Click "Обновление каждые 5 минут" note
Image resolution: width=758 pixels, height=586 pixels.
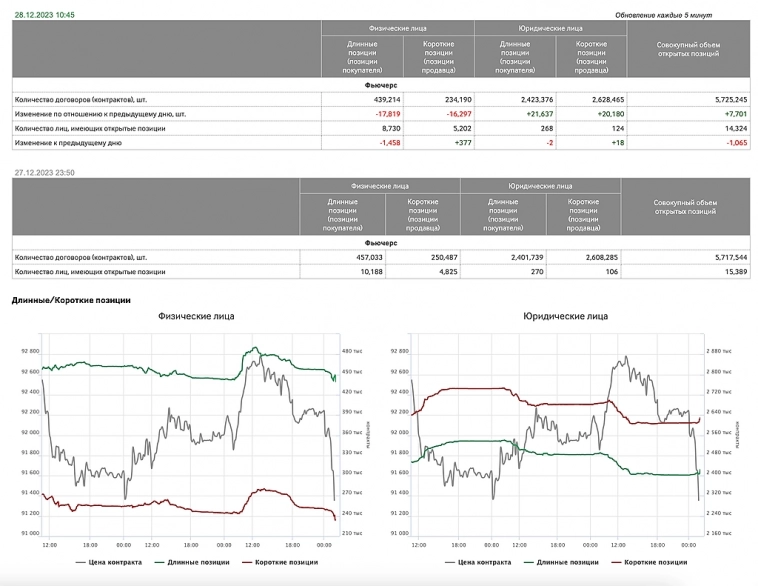pos(665,16)
